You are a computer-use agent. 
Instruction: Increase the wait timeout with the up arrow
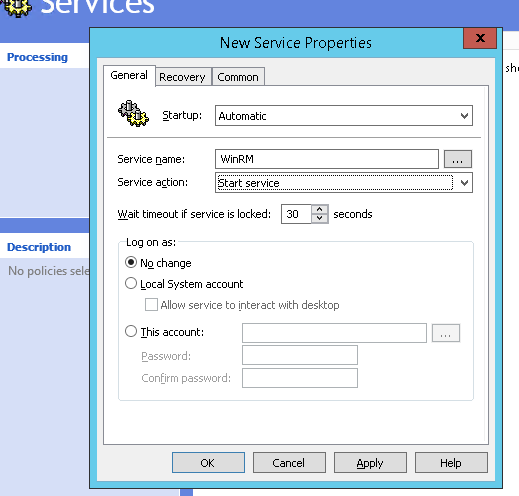(320, 209)
